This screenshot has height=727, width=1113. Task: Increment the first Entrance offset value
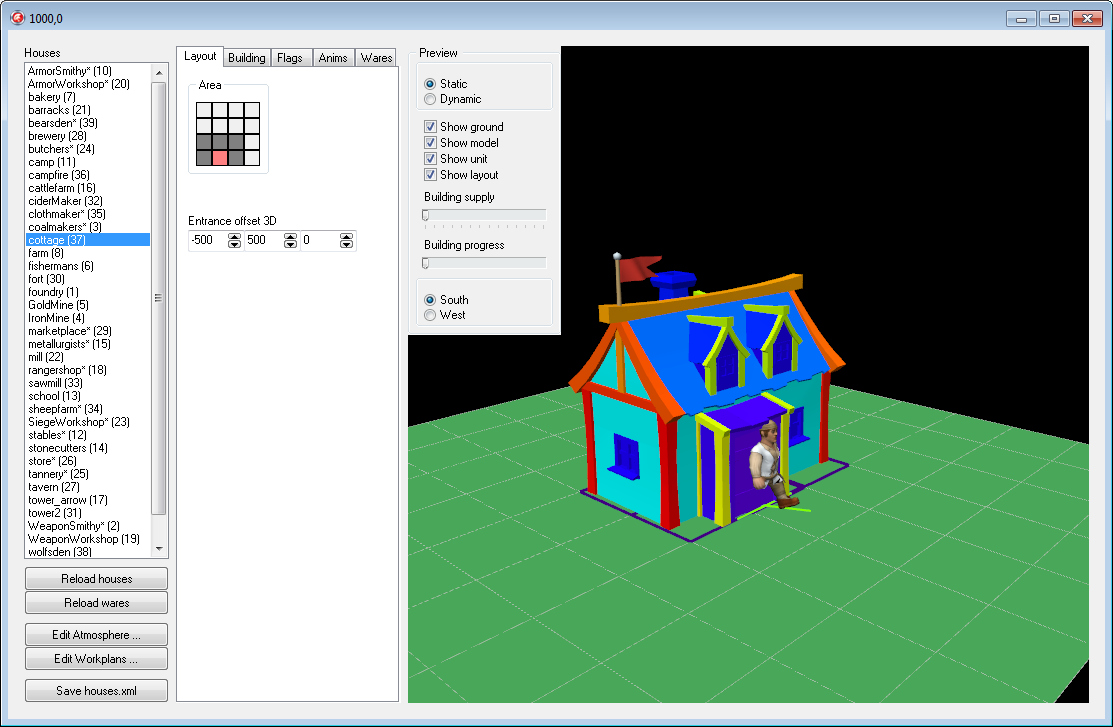click(234, 236)
